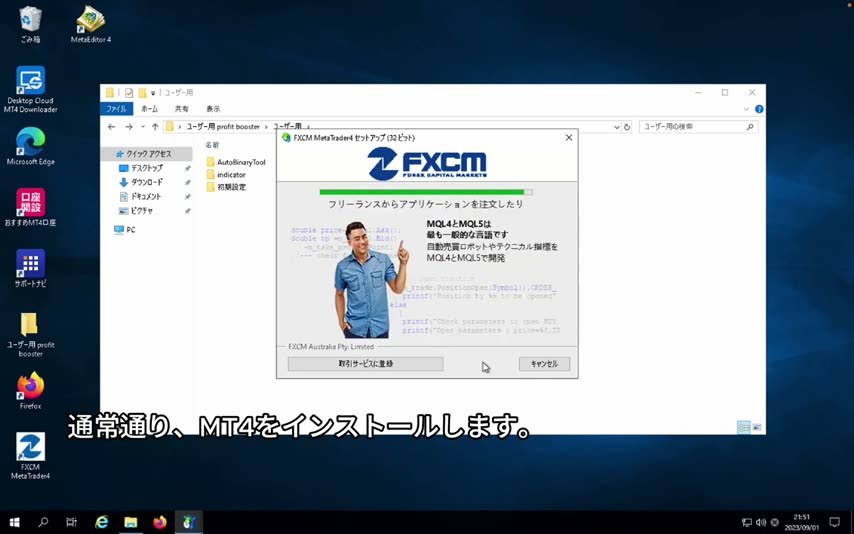
Task: Go forward in File Explorer
Action: [129, 126]
